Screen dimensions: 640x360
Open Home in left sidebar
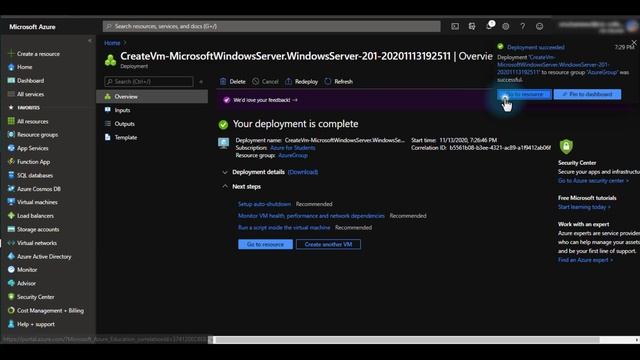[x=24, y=67]
